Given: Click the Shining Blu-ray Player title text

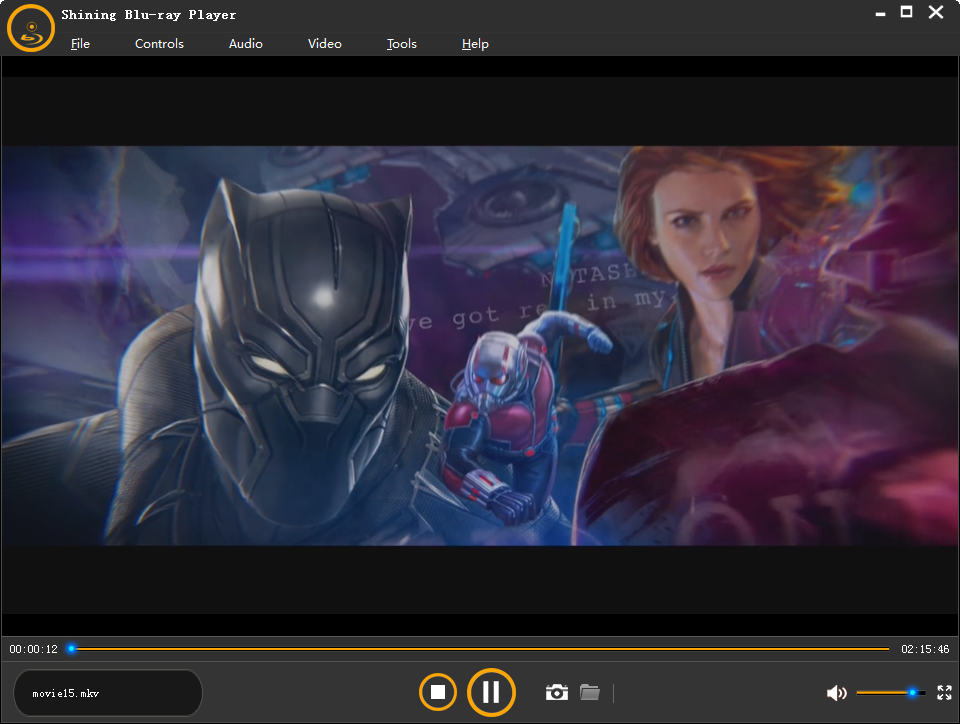Looking at the screenshot, I should coord(149,15).
